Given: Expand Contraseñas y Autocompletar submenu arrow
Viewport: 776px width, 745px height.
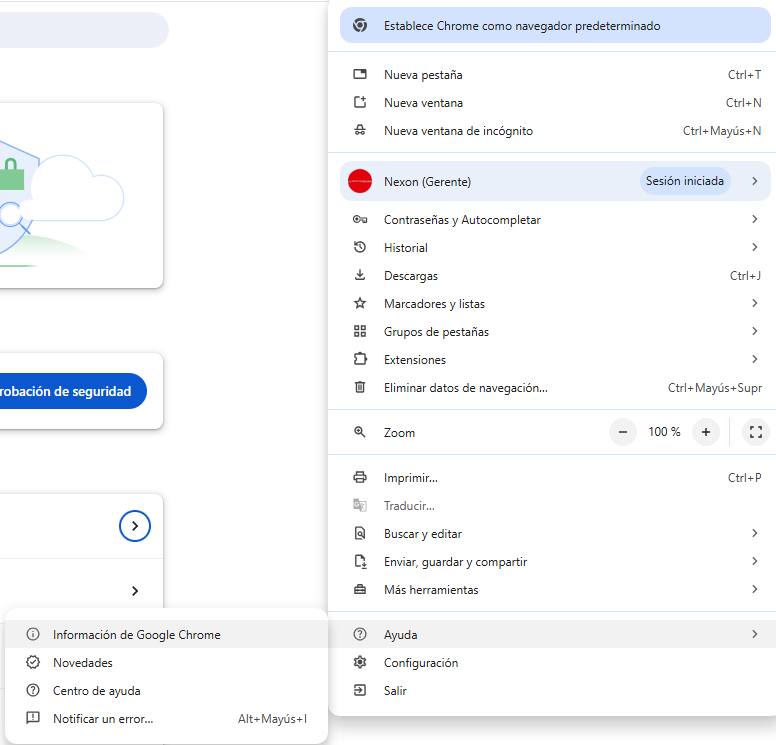Looking at the screenshot, I should click(x=755, y=219).
